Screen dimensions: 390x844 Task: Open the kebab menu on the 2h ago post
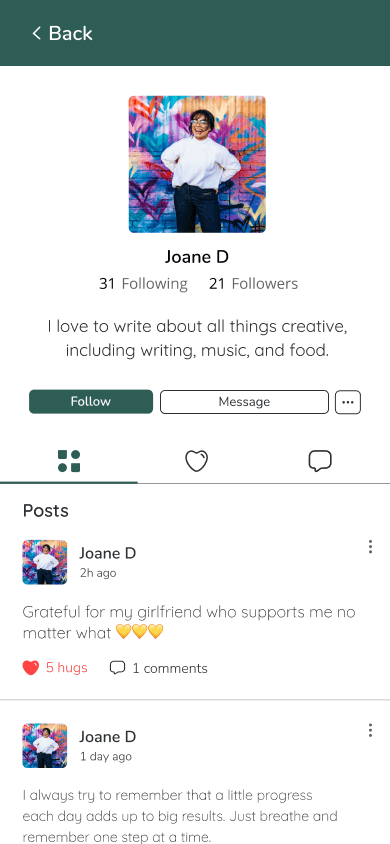370,547
